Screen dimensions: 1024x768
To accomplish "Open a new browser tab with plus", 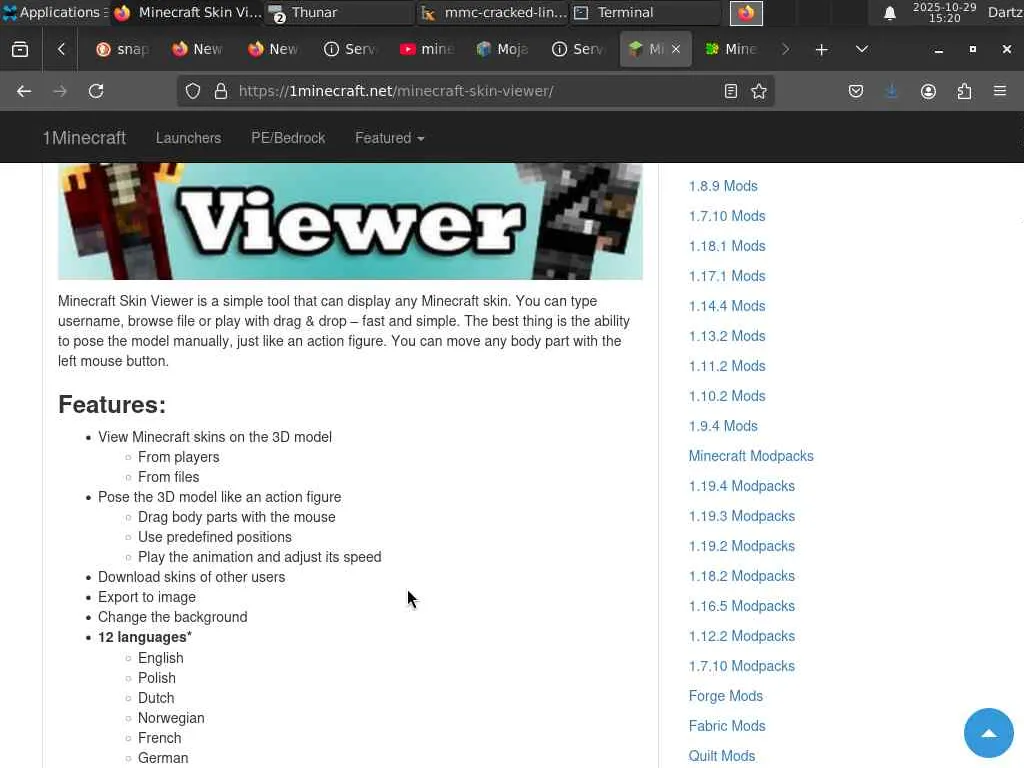I will click(822, 50).
